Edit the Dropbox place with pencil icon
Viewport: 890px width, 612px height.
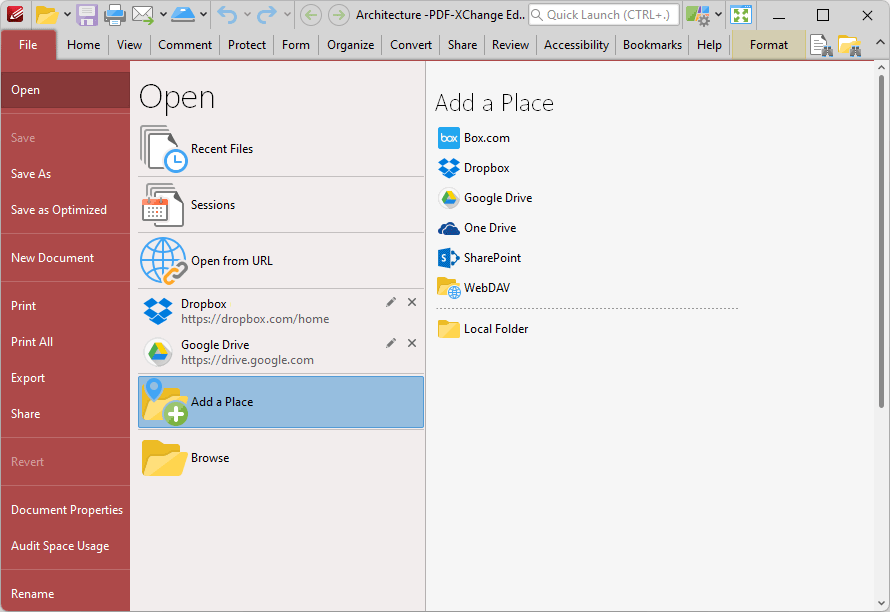(391, 302)
